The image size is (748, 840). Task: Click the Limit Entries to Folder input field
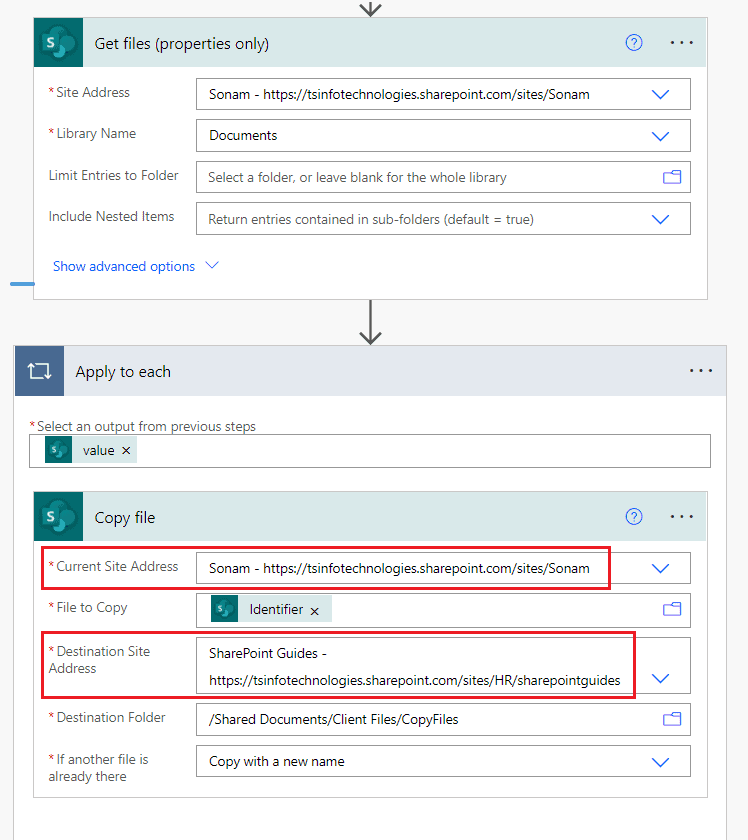[x=443, y=177]
